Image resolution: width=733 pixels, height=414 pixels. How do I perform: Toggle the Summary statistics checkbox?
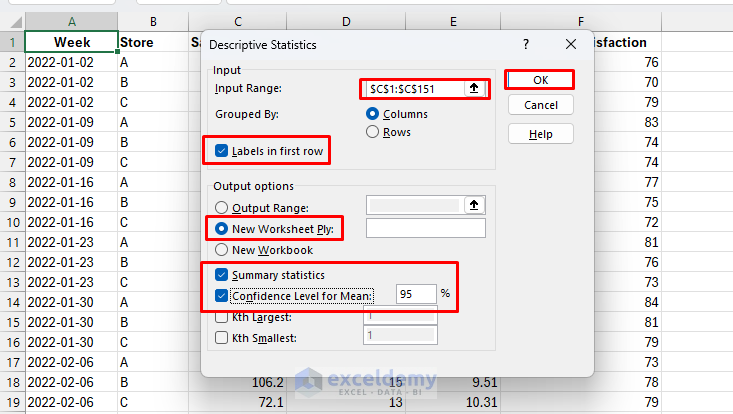click(222, 275)
